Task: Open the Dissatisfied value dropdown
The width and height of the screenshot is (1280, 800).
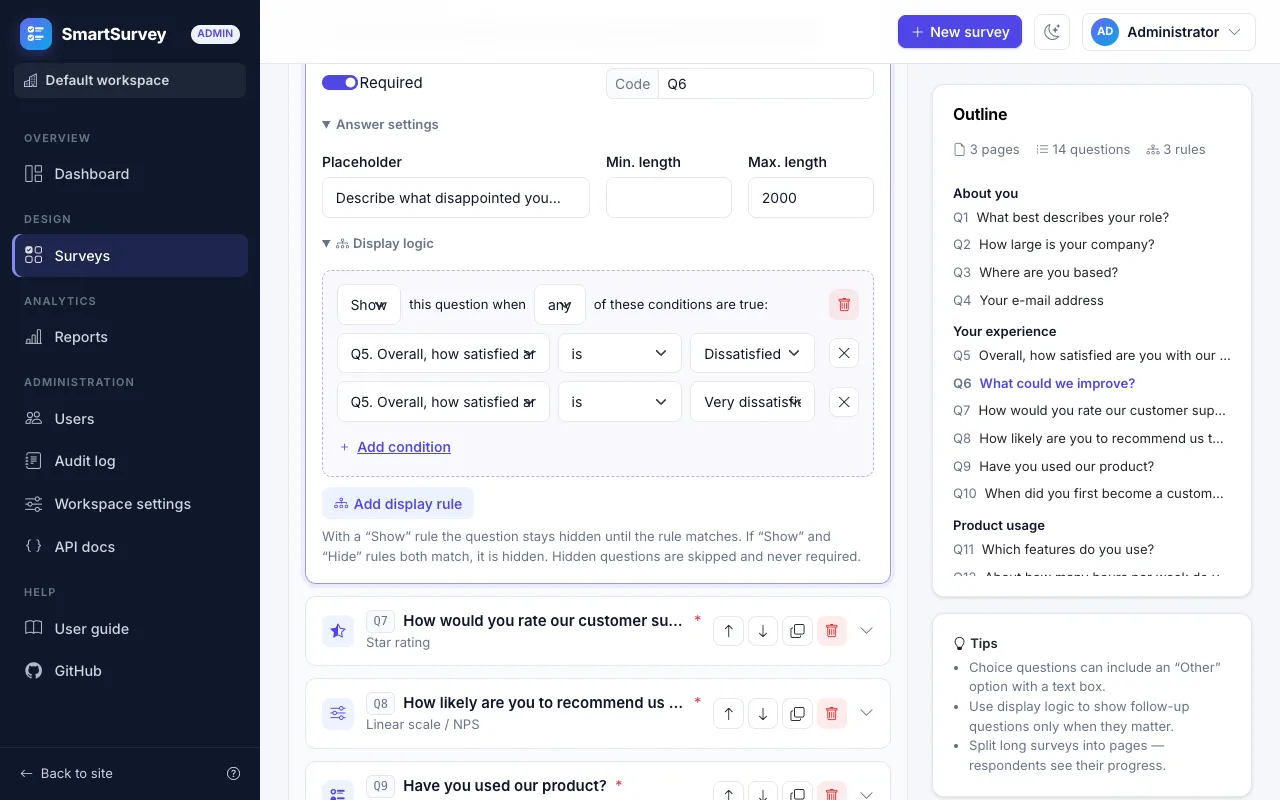Action: click(x=752, y=353)
